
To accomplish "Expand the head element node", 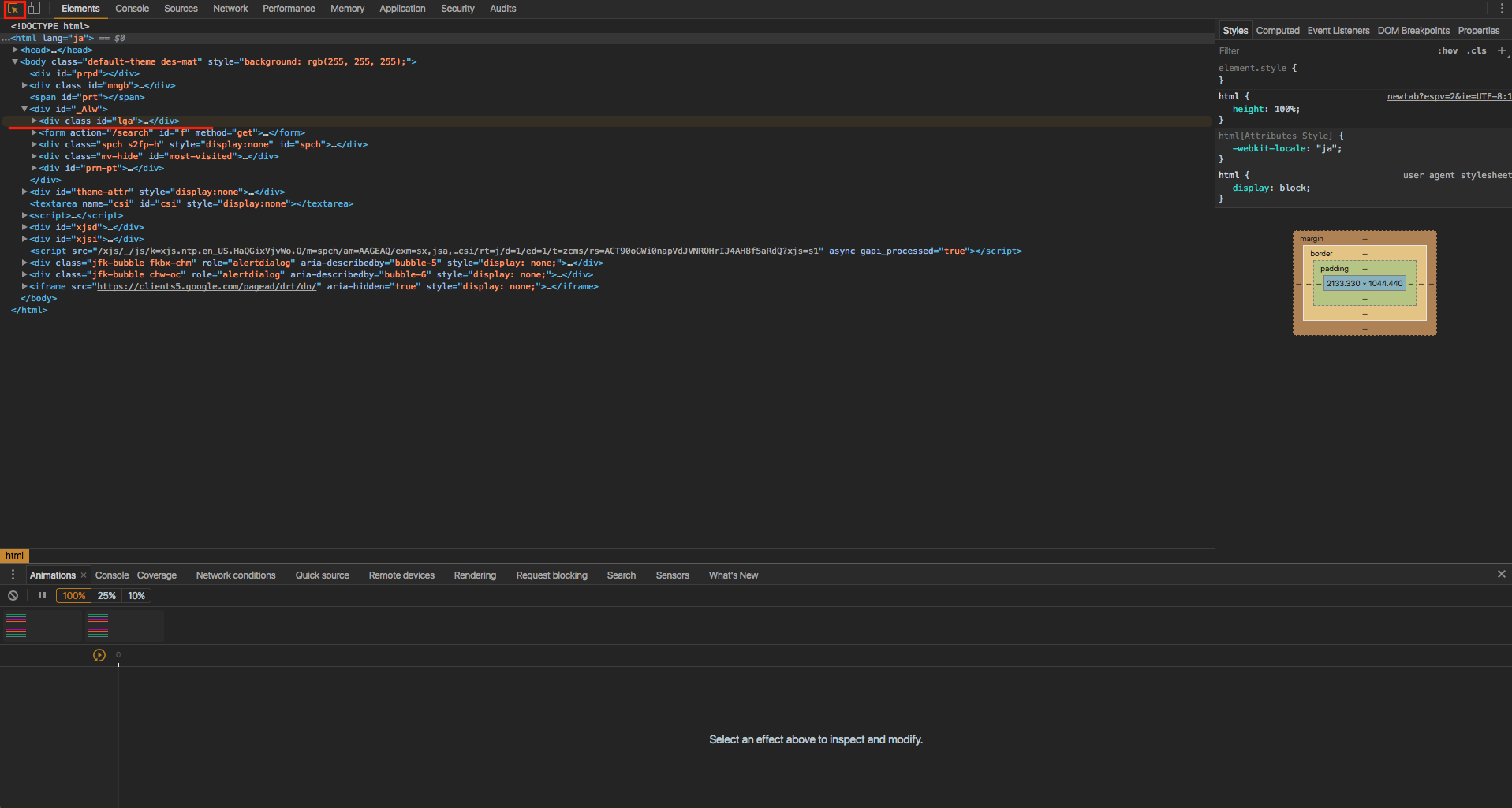I will [15, 50].
